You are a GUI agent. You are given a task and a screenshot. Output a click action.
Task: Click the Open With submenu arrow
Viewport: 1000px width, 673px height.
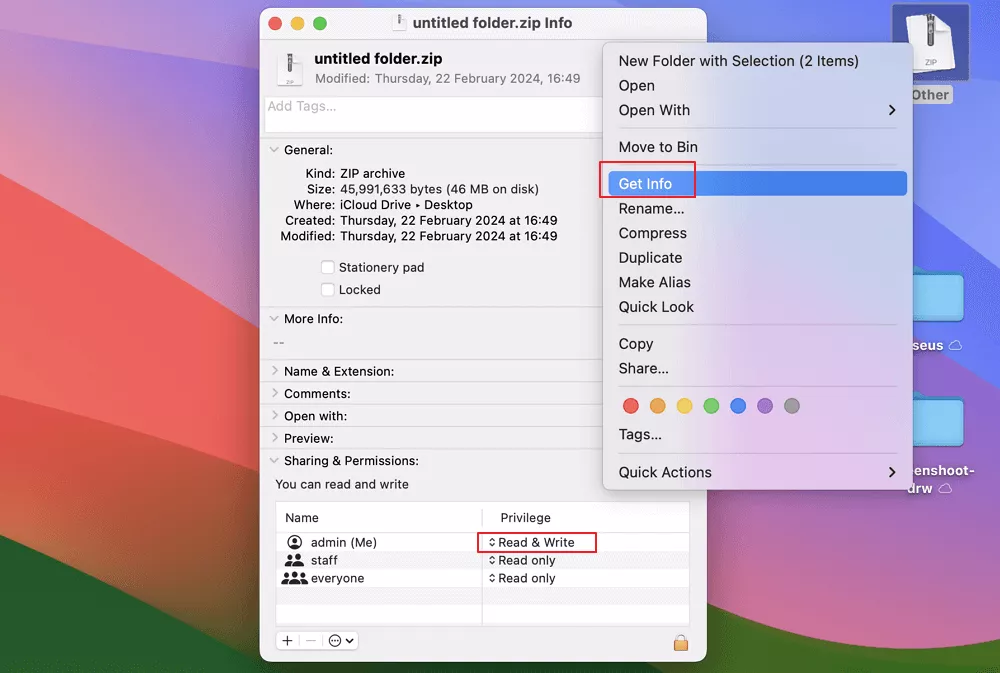tap(892, 110)
